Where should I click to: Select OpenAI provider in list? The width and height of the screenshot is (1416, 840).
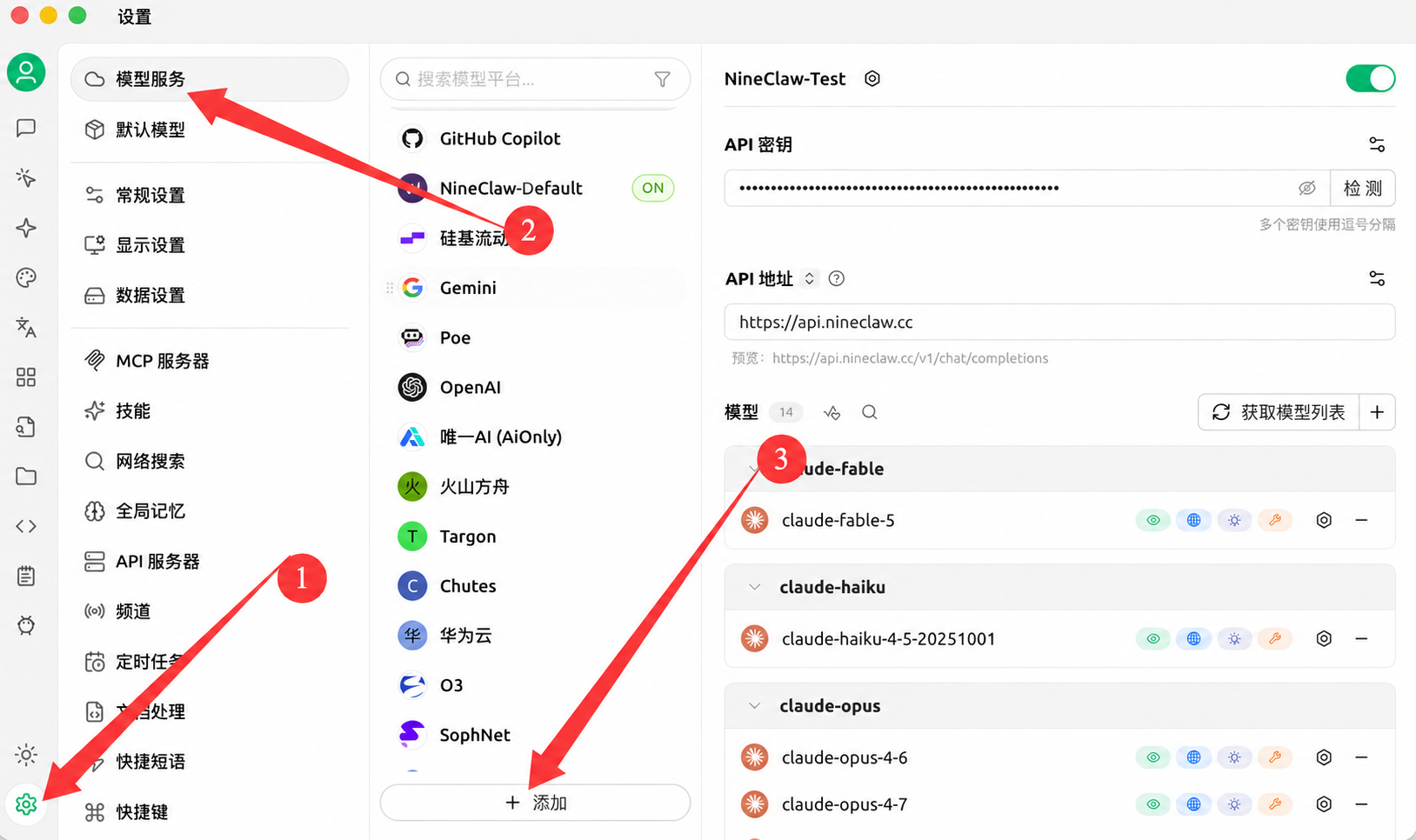(x=535, y=387)
